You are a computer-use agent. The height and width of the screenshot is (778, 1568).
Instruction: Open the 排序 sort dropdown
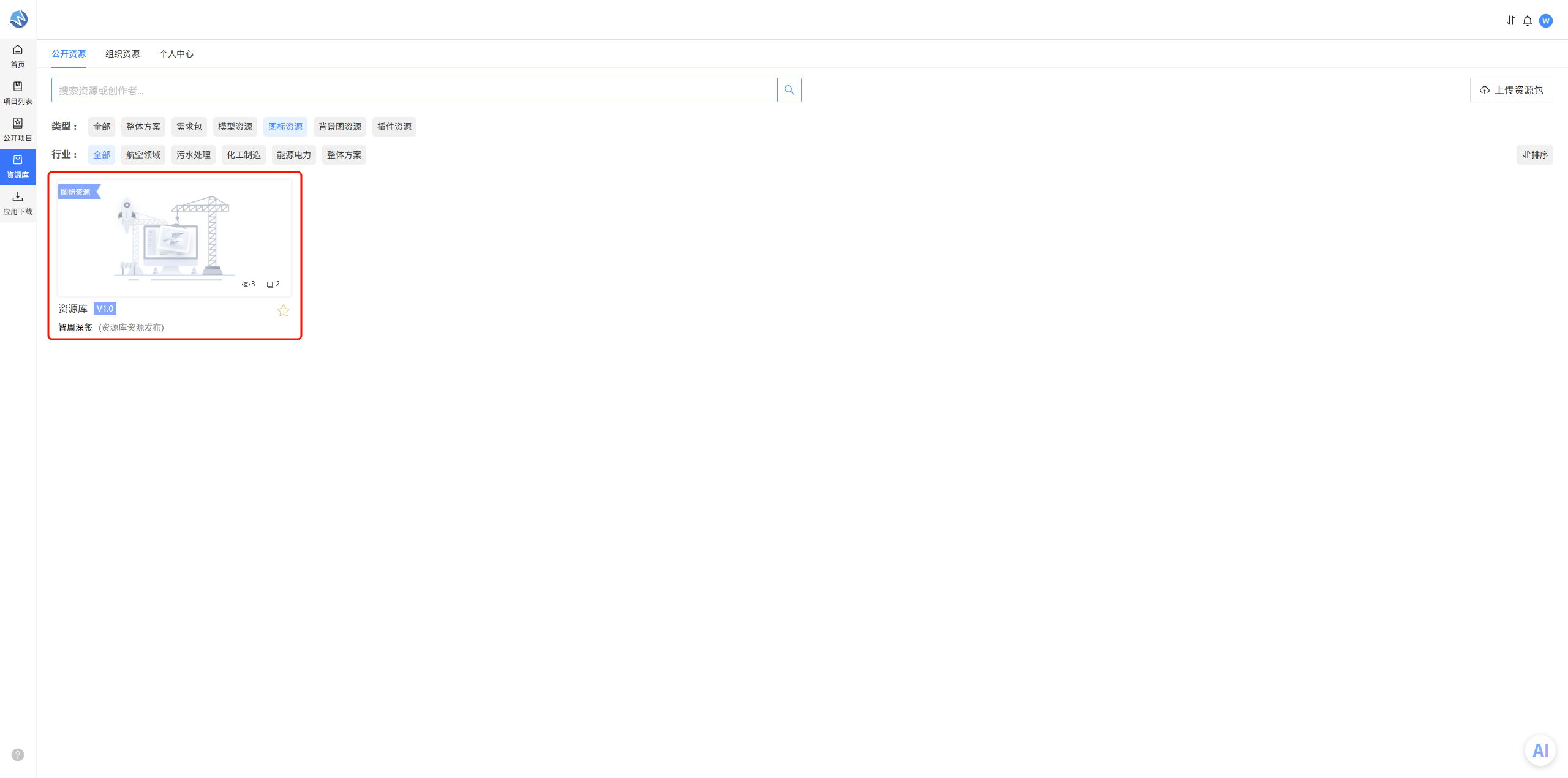1535,155
